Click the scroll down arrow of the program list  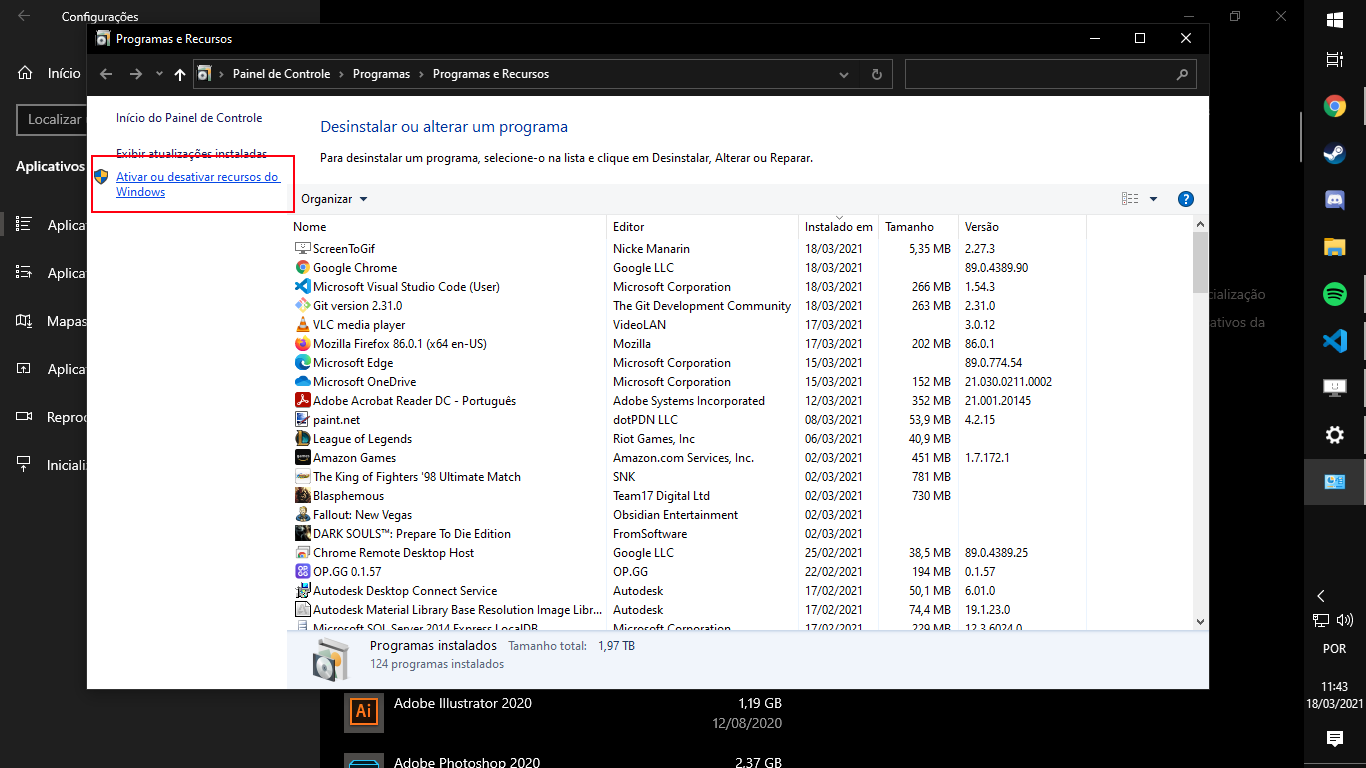tap(1200, 621)
